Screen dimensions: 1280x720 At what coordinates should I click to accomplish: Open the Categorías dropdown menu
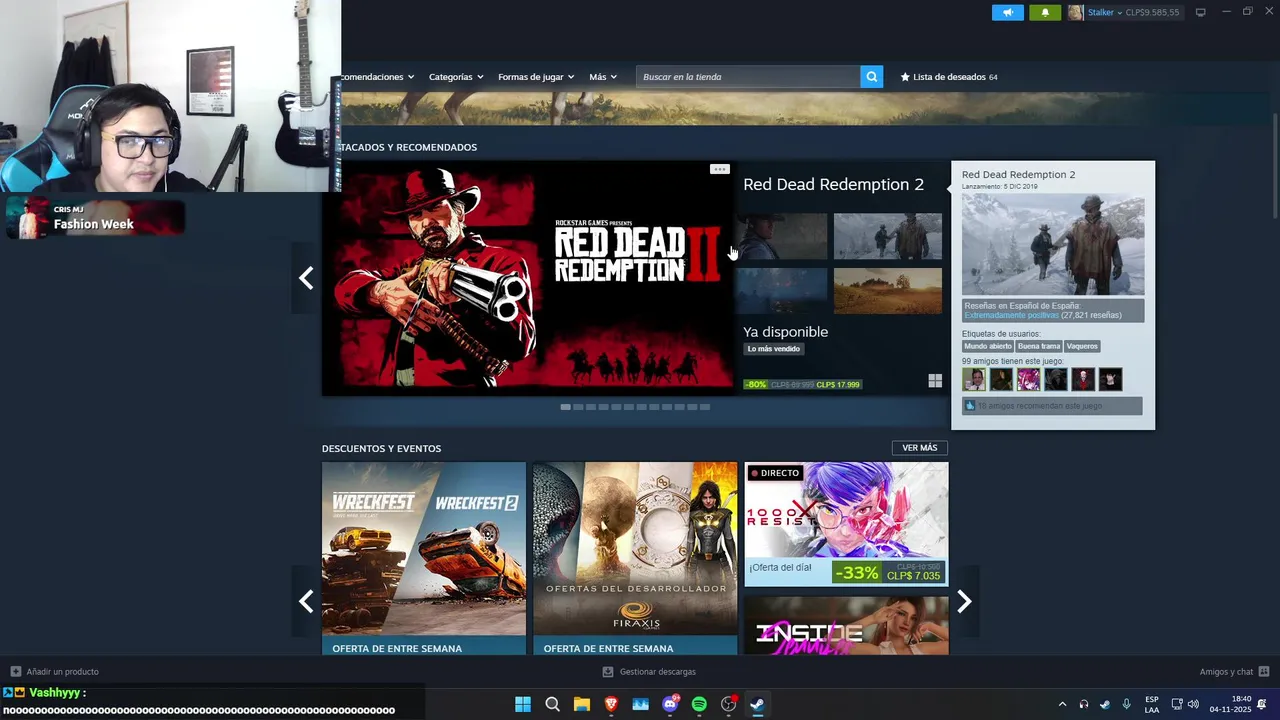click(x=456, y=77)
